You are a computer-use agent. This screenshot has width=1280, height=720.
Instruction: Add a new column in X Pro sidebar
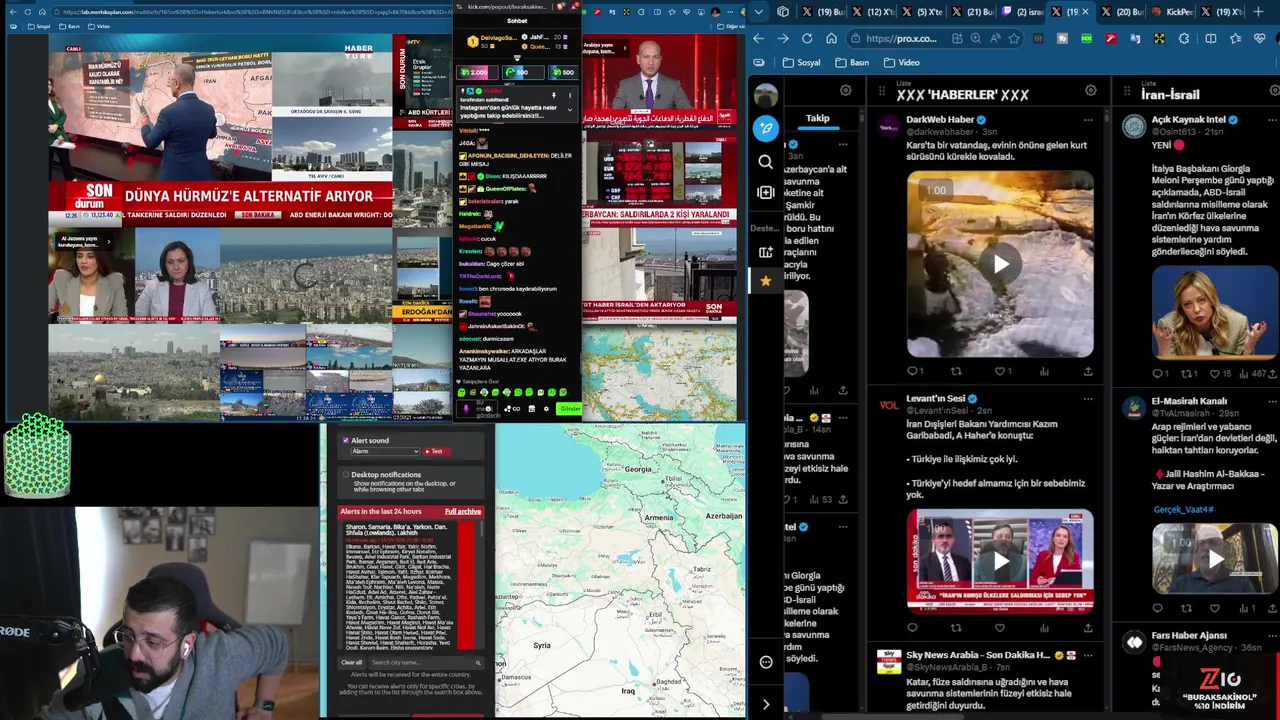click(766, 192)
